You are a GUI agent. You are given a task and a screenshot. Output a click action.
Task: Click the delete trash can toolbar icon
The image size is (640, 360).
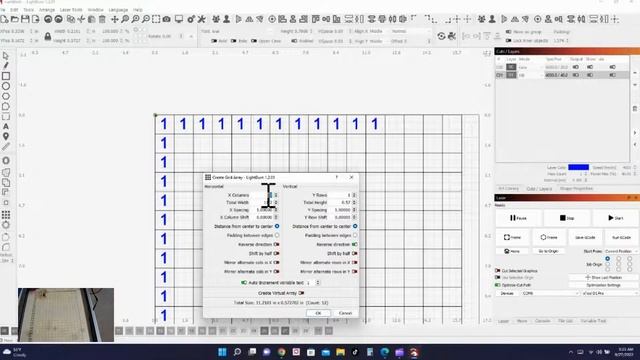tap(102, 19)
